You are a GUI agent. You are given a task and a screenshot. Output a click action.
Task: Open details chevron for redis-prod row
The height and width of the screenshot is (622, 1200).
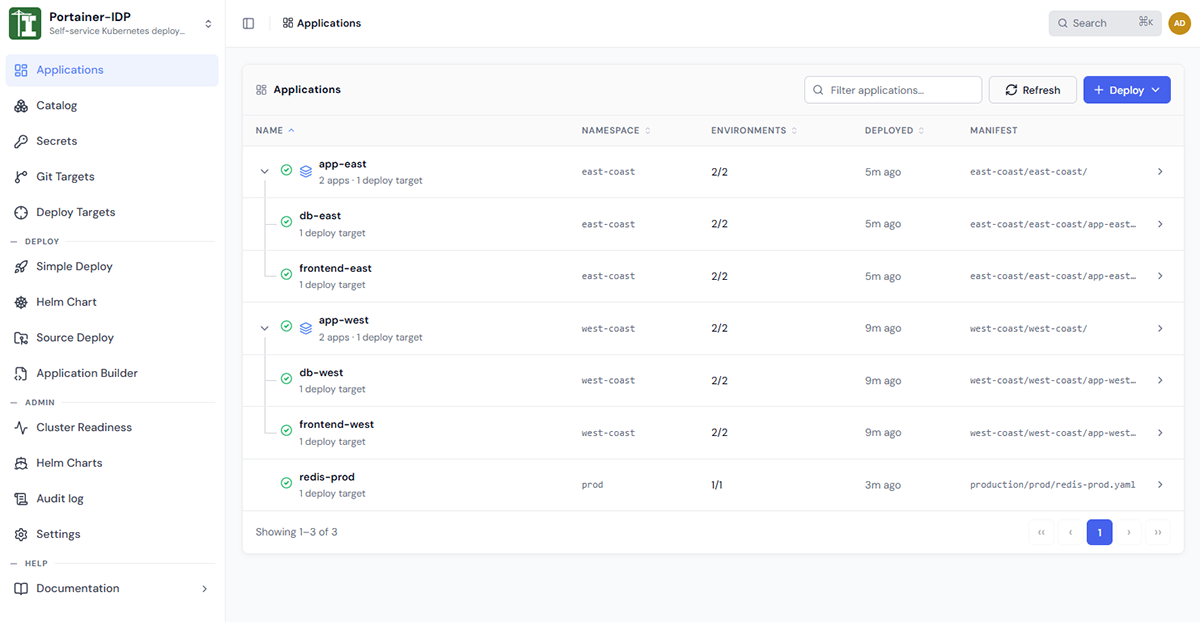click(x=1160, y=485)
